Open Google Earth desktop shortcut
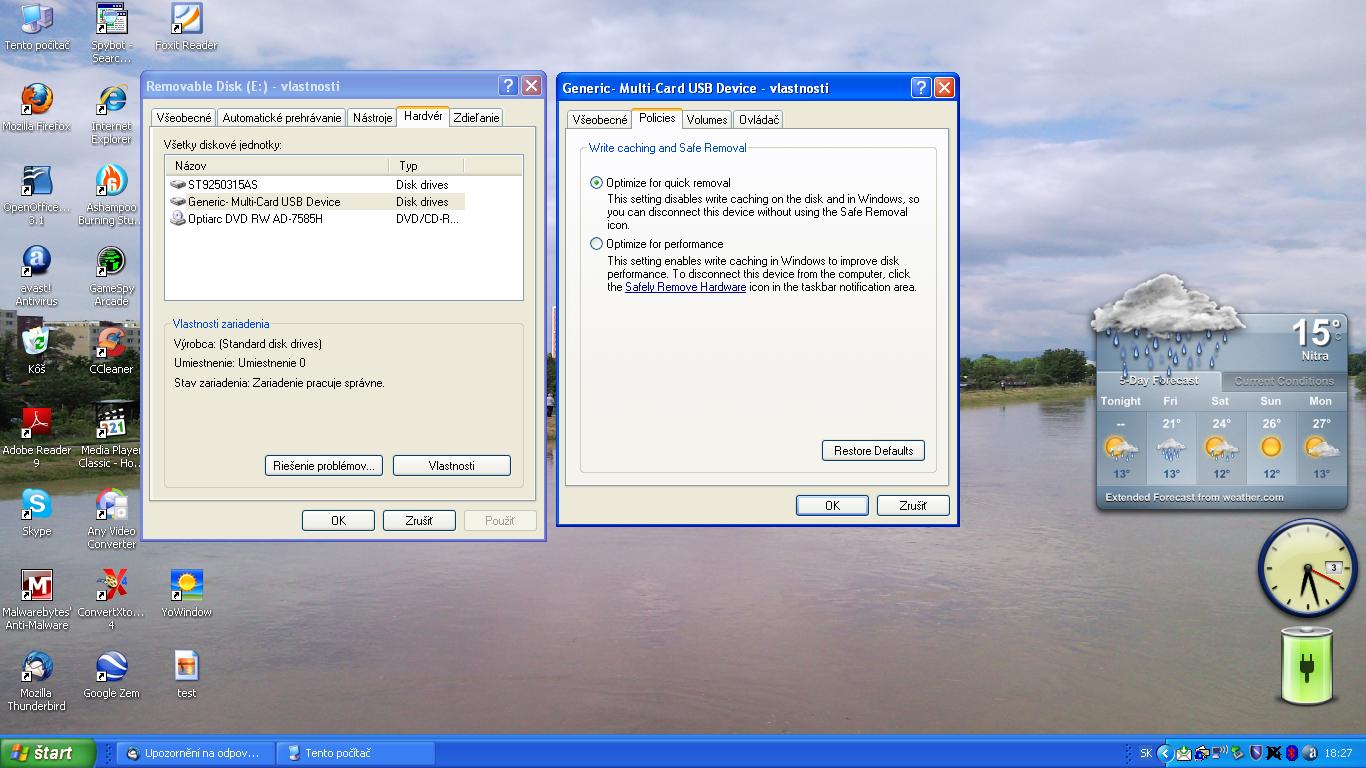This screenshot has width=1366, height=768. tap(111, 667)
